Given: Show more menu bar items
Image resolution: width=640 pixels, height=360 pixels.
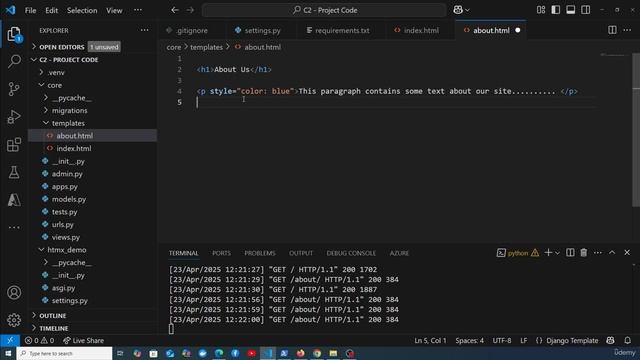Looking at the screenshot, I should pyautogui.click(x=138, y=10).
